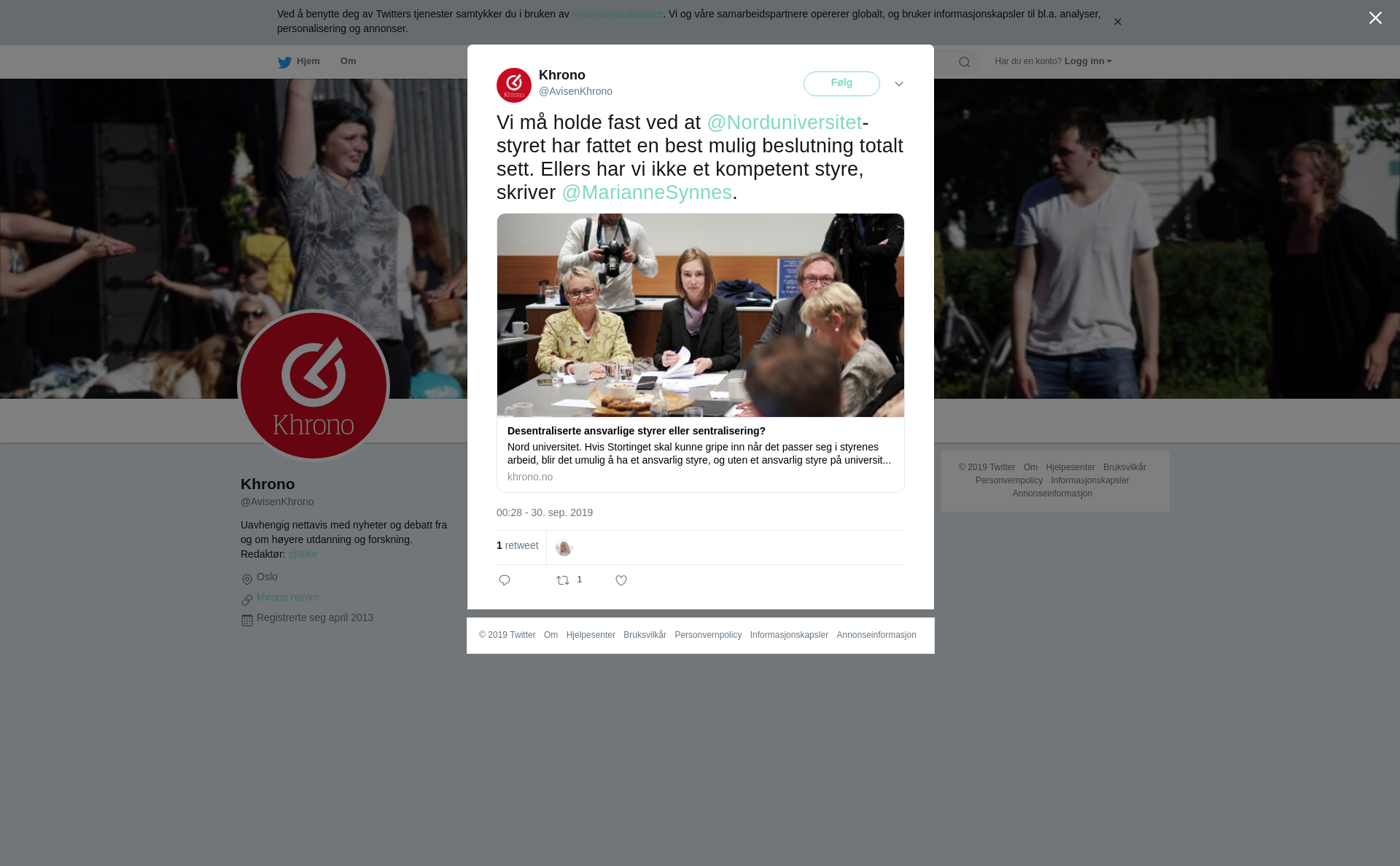Click the 00:28 - 30. sep. 2019 timestamp

[545, 512]
